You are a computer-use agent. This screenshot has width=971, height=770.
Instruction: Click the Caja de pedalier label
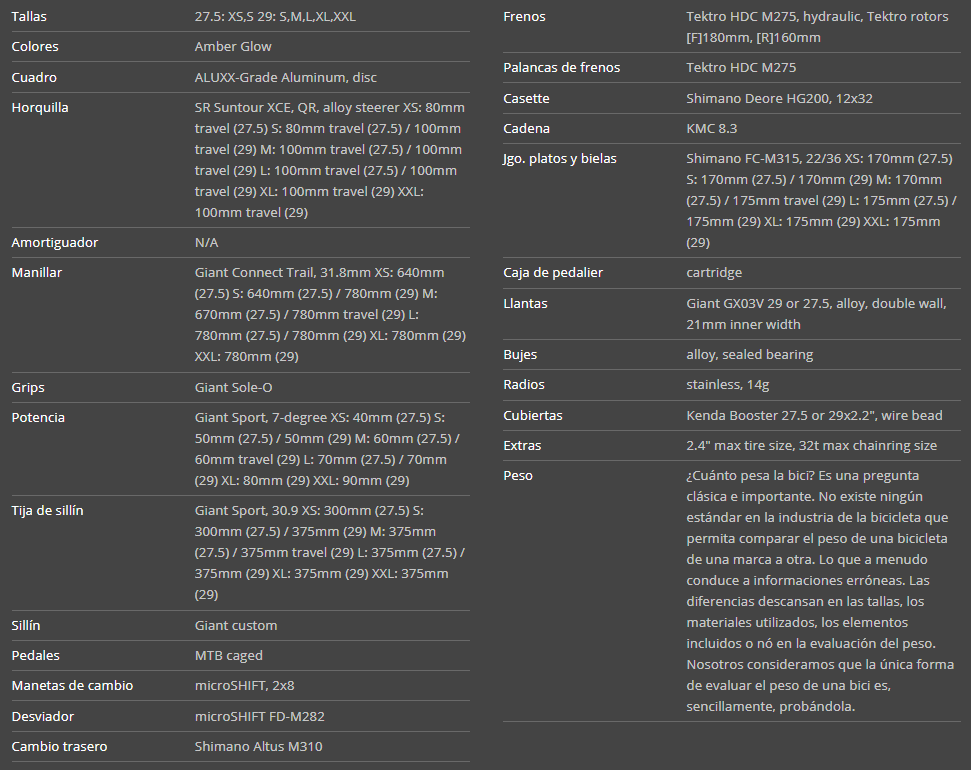(x=553, y=273)
